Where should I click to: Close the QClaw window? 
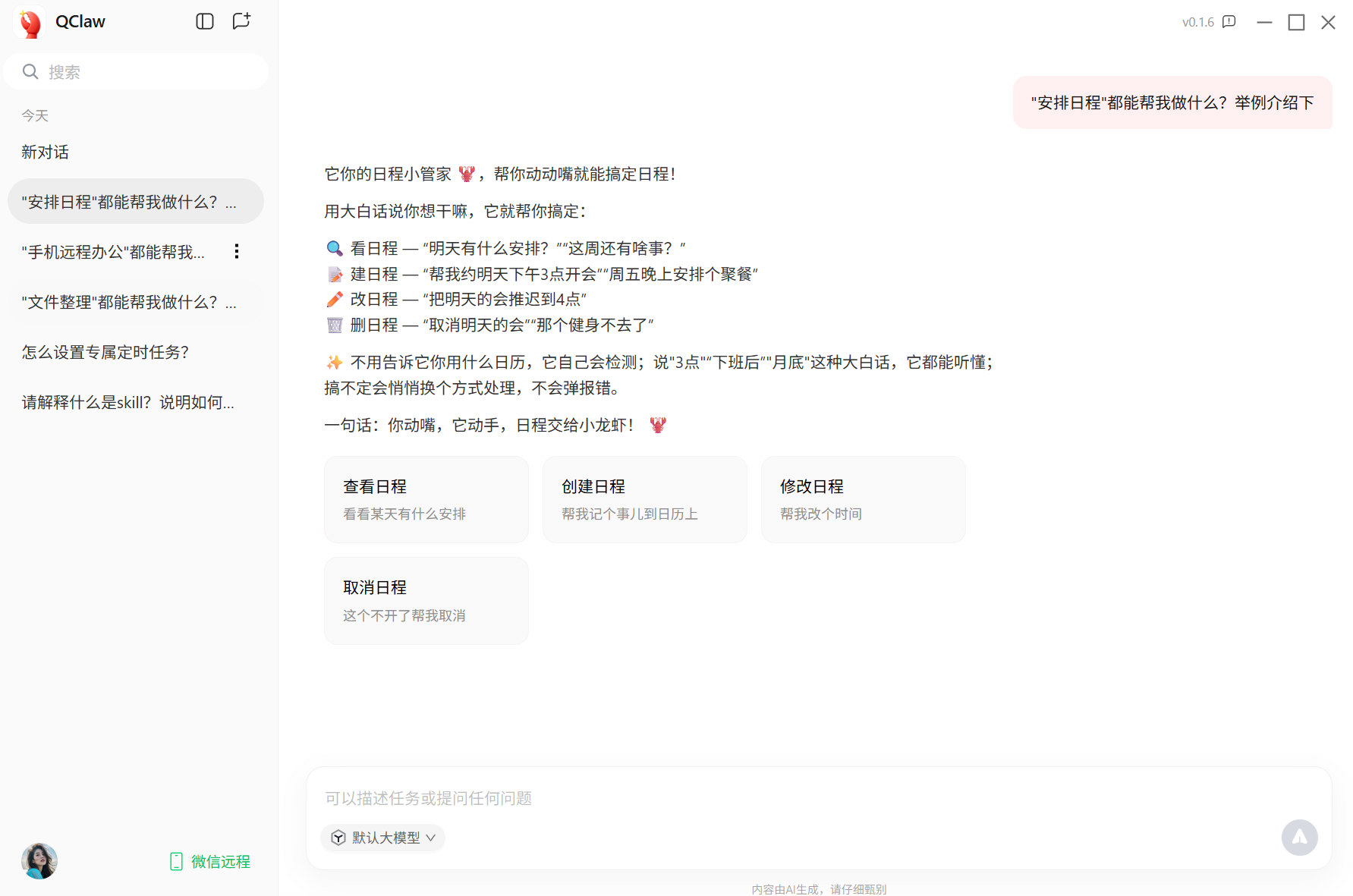[1328, 22]
